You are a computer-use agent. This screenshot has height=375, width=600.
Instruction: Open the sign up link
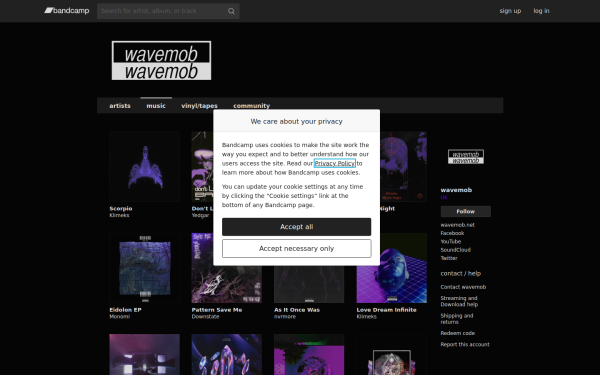(x=510, y=11)
